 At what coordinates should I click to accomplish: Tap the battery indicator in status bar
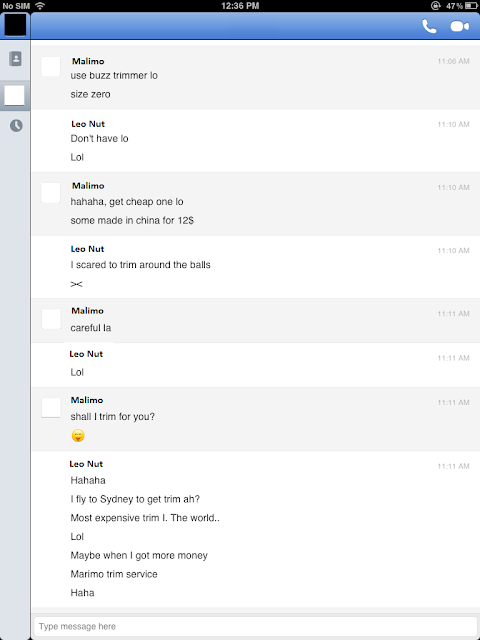tap(471, 6)
